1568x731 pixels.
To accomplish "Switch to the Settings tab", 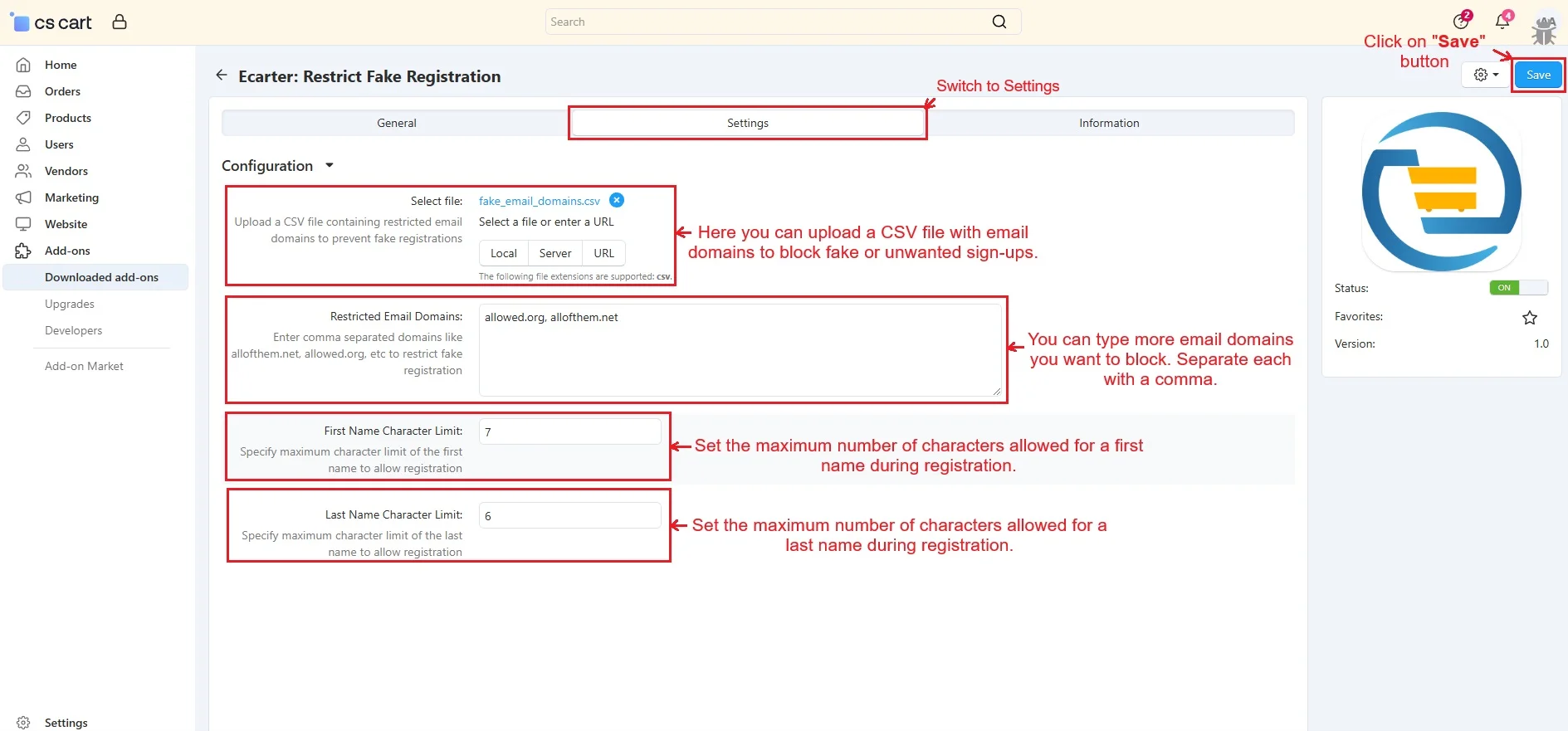I will point(748,123).
